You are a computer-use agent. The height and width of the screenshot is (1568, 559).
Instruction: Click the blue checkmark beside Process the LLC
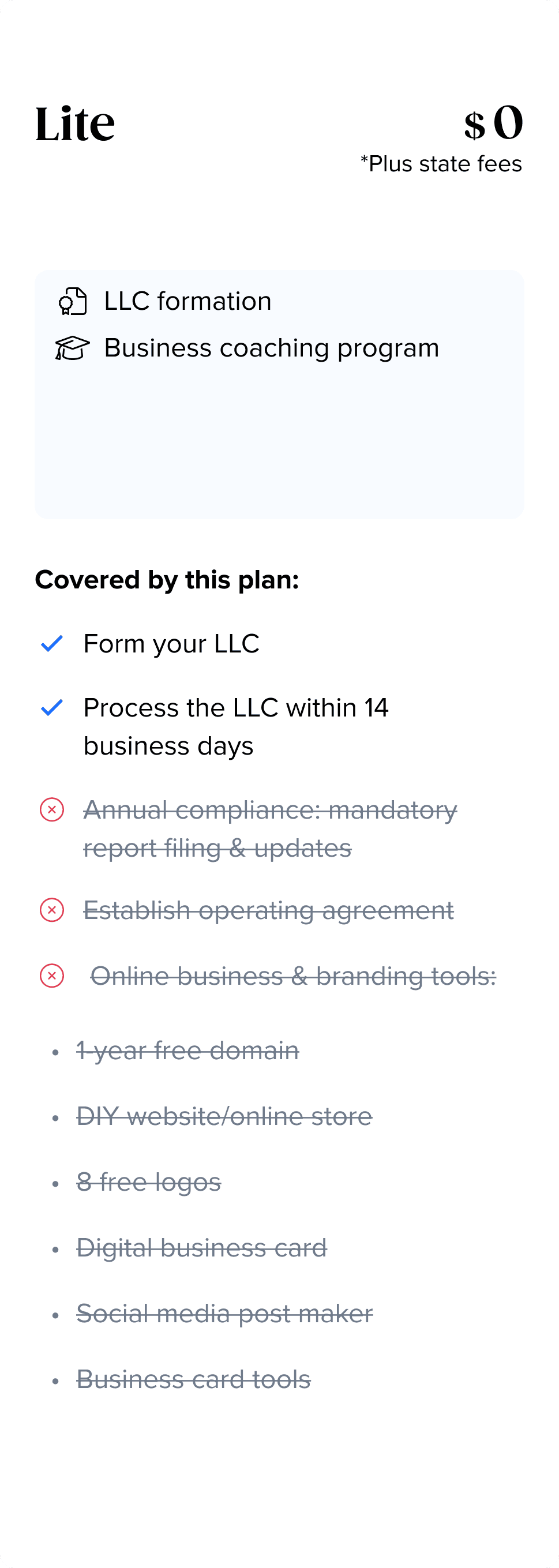(x=52, y=707)
